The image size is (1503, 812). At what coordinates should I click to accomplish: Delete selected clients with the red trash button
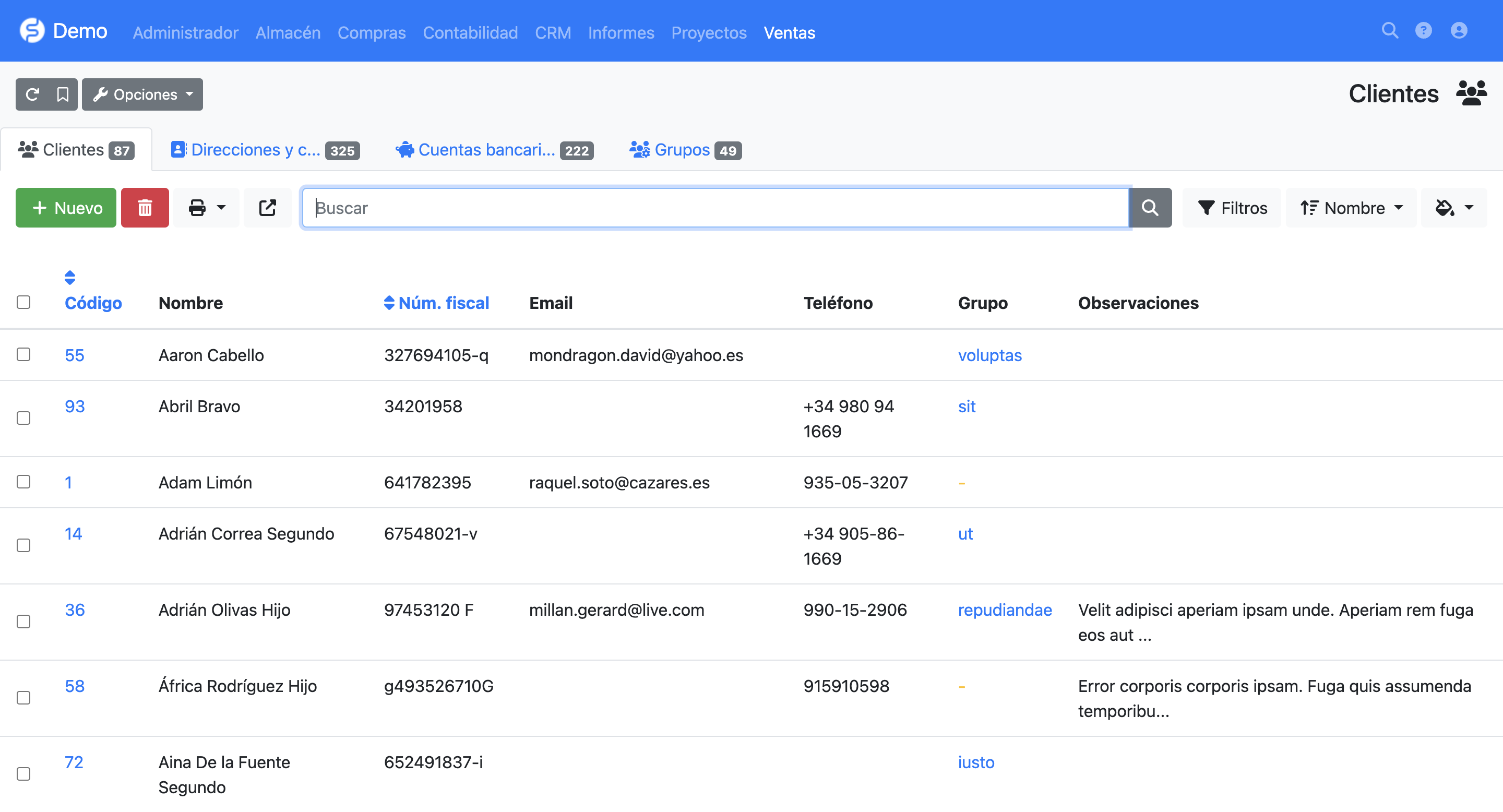[x=145, y=208]
